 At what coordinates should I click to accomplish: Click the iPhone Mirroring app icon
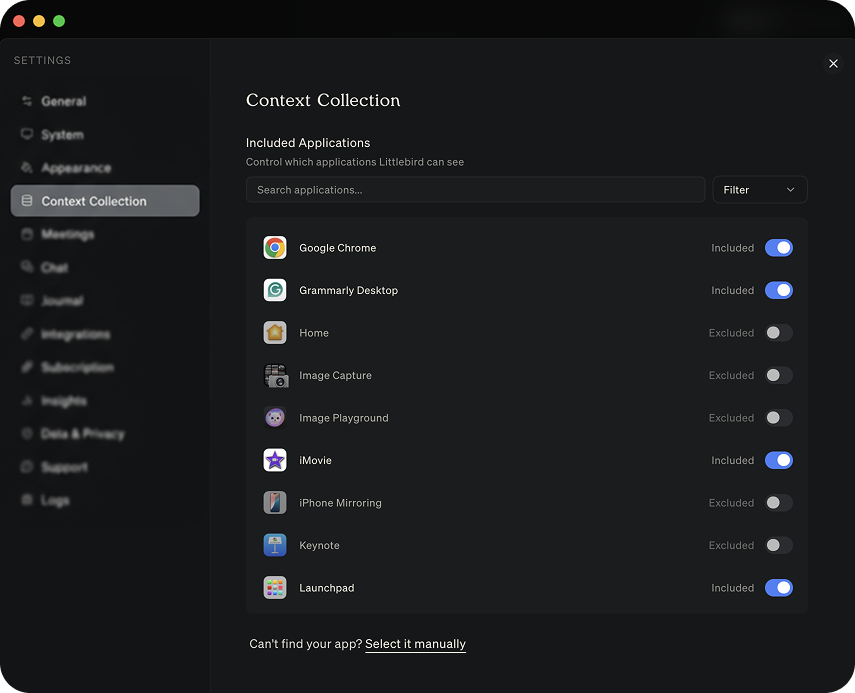274,502
